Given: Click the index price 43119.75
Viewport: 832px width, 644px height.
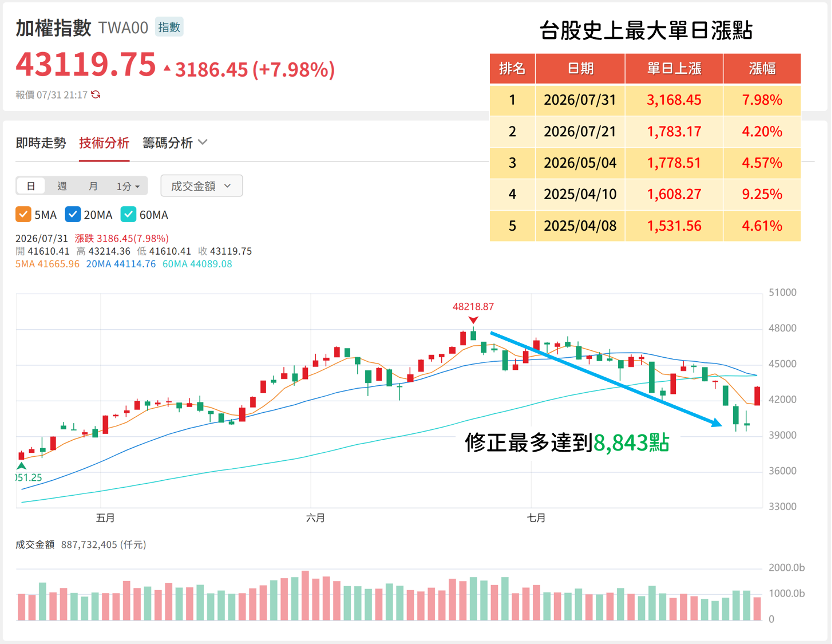Looking at the screenshot, I should coord(86,65).
